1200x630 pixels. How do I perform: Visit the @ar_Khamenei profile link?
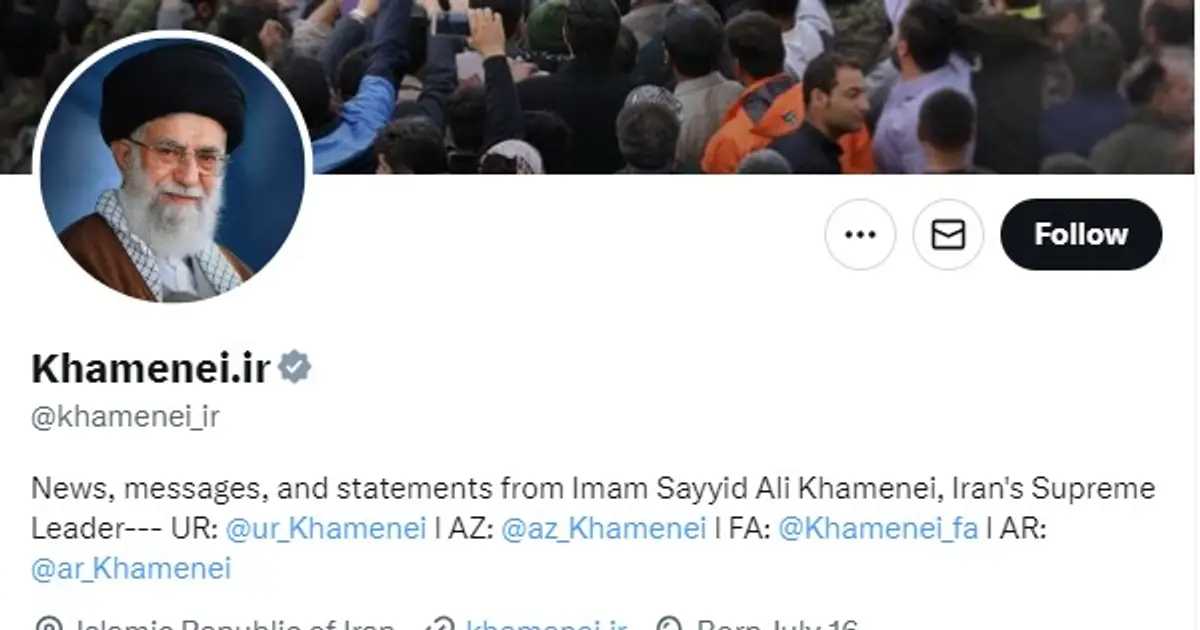[131, 569]
